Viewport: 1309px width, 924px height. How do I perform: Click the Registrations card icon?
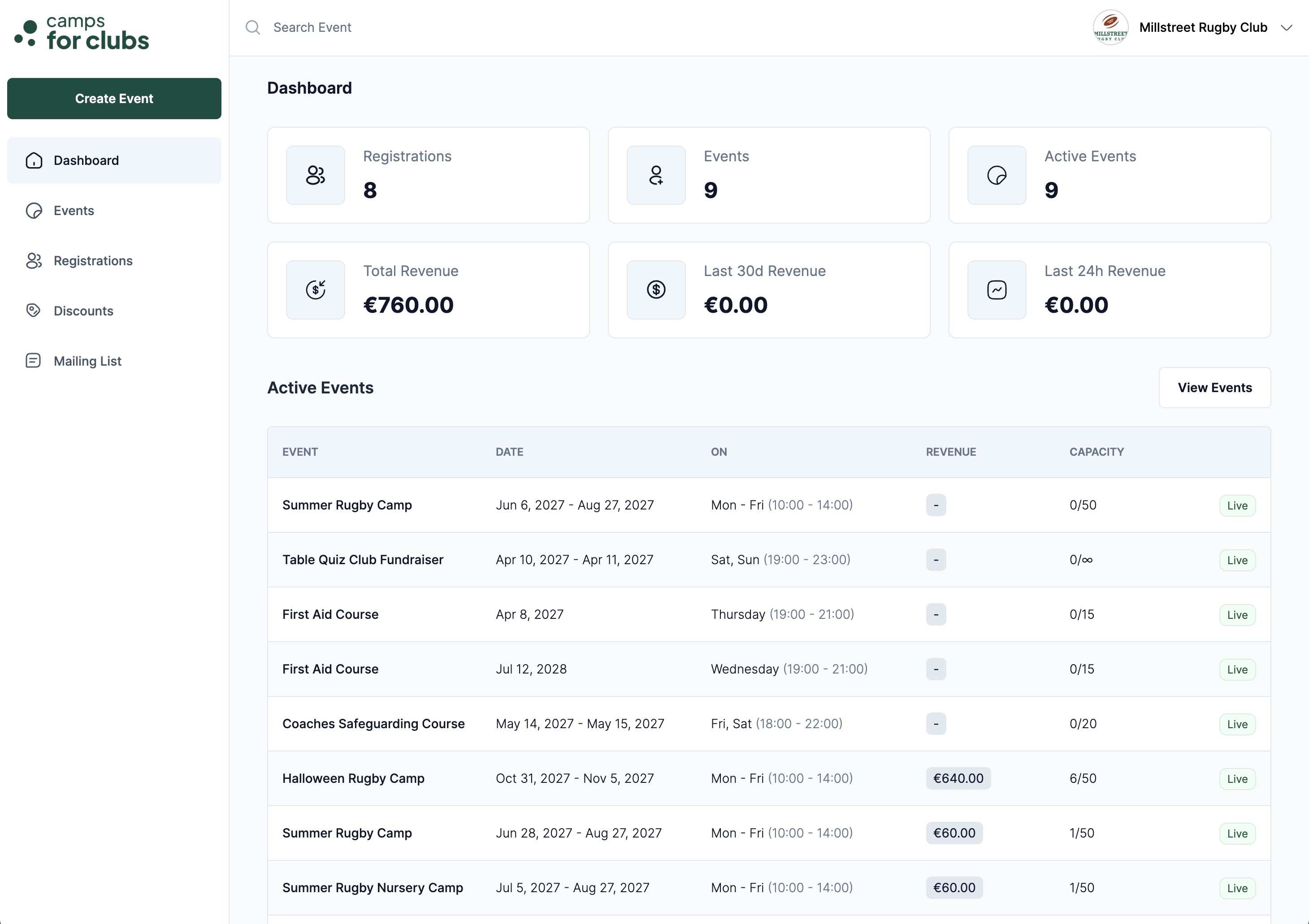pos(315,175)
